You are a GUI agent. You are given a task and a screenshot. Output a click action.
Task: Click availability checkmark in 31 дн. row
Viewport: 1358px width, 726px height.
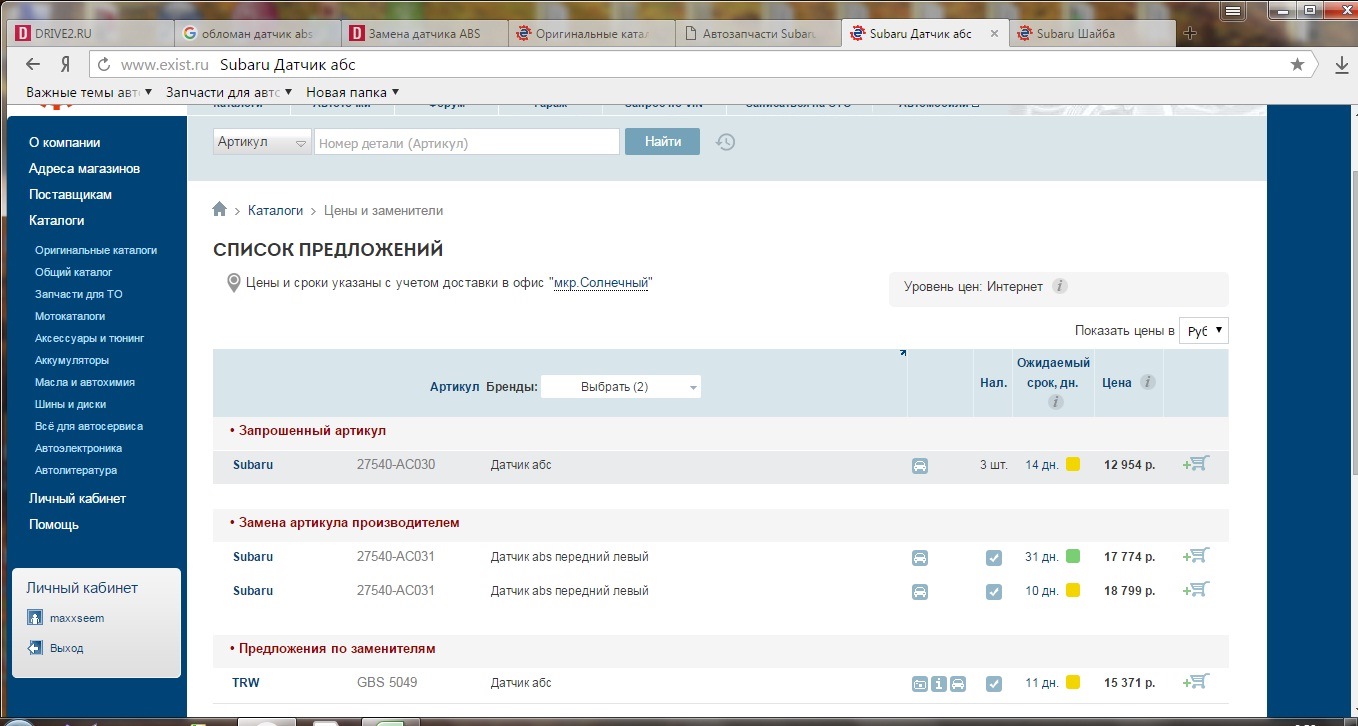(993, 558)
